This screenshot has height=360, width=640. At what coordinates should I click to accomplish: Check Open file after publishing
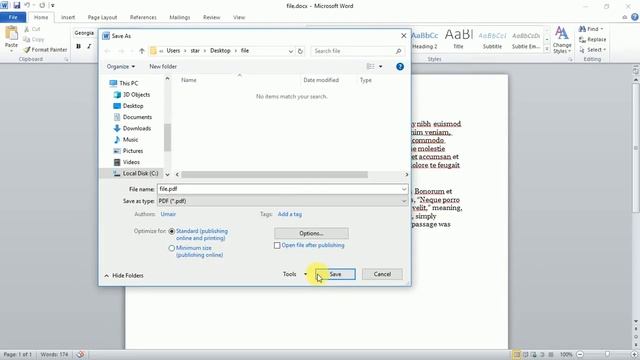277,245
